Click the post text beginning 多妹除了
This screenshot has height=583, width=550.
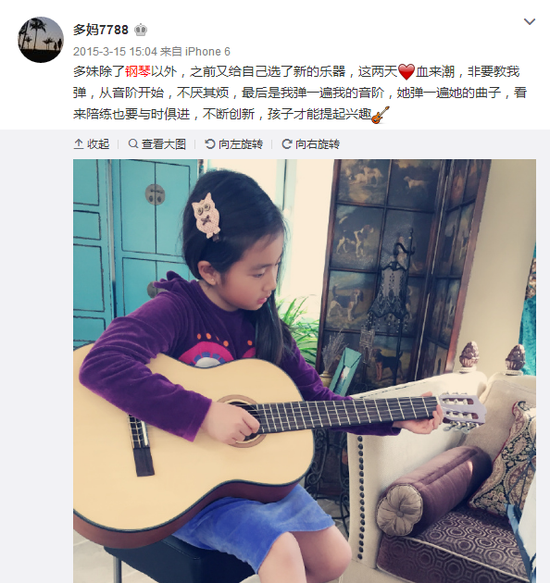pyautogui.click(x=300, y=93)
